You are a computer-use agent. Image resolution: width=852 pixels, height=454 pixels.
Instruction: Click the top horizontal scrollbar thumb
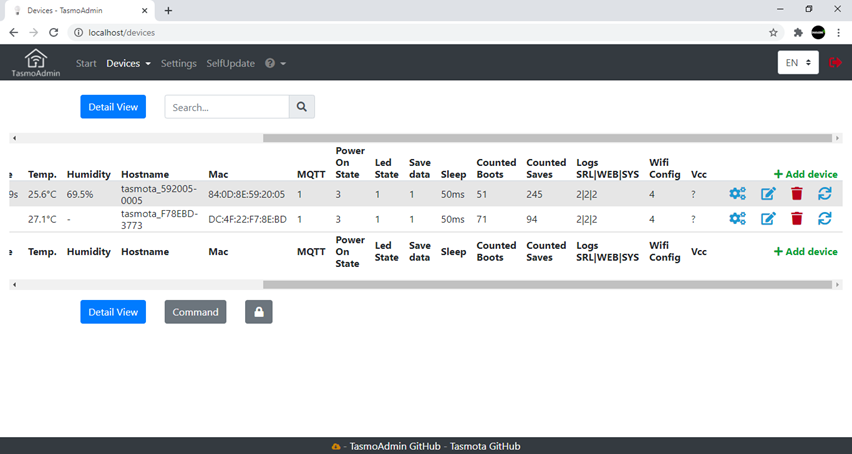tap(547, 138)
